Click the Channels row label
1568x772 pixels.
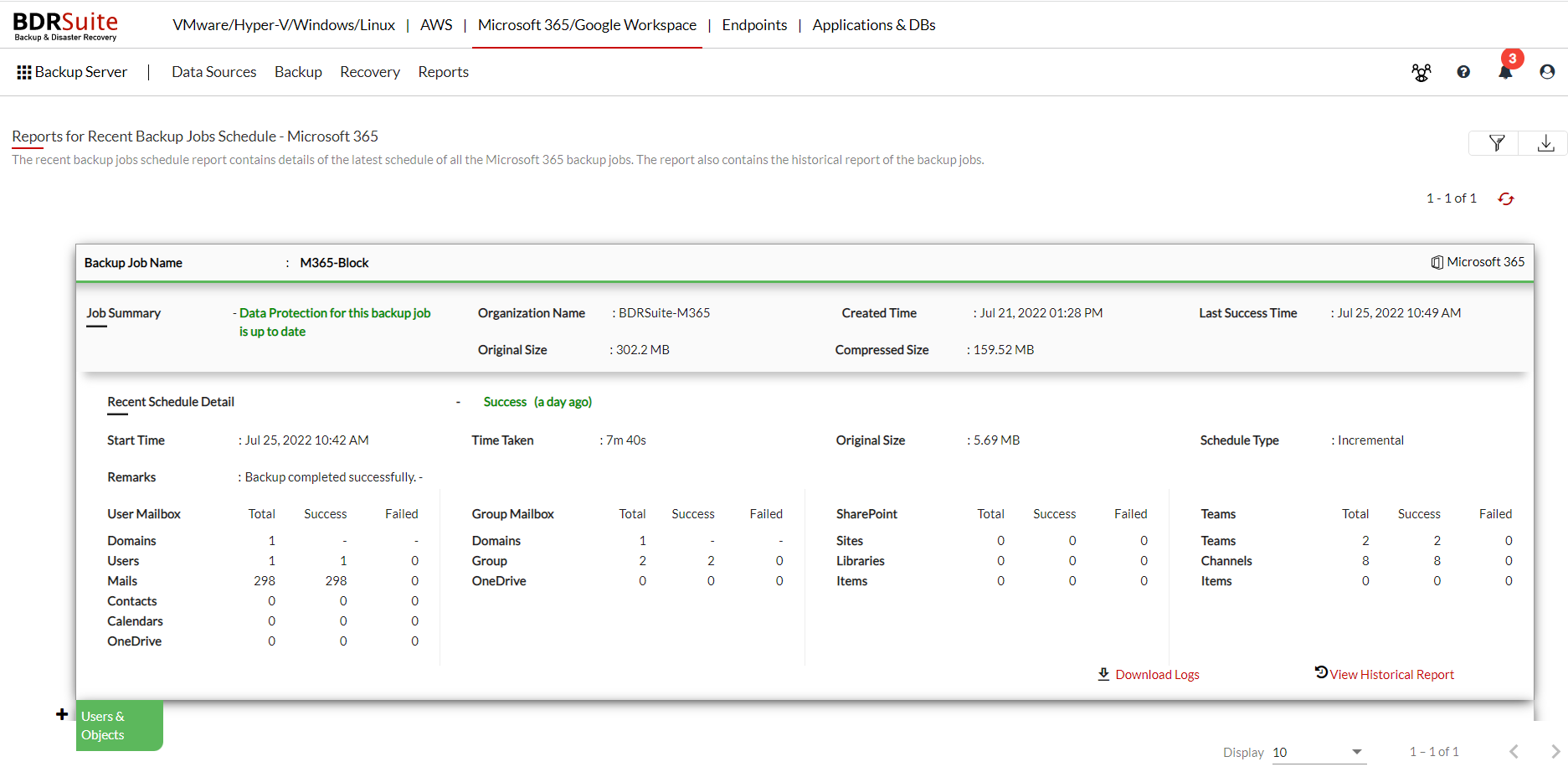coord(1226,561)
